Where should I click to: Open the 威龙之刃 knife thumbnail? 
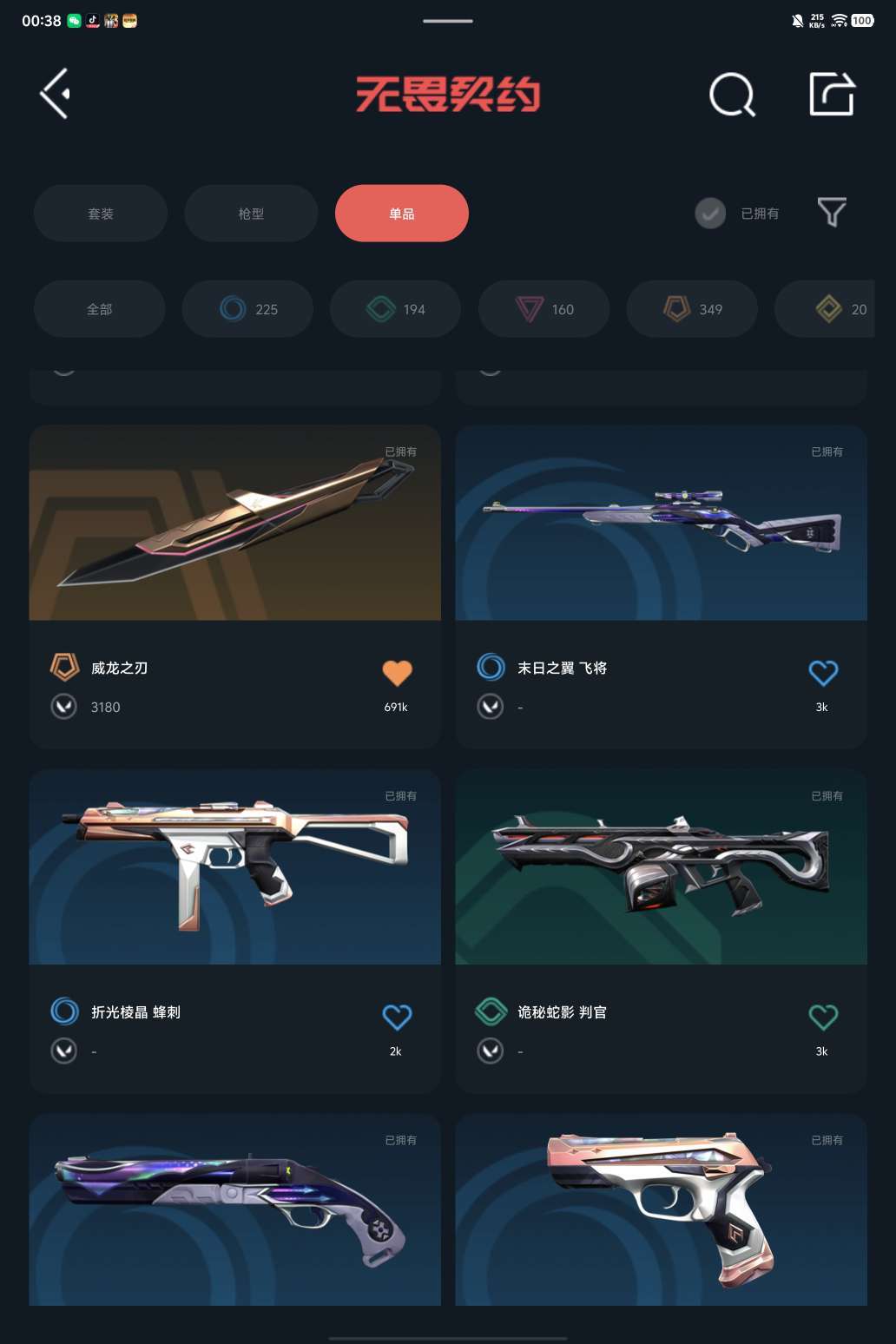click(235, 523)
